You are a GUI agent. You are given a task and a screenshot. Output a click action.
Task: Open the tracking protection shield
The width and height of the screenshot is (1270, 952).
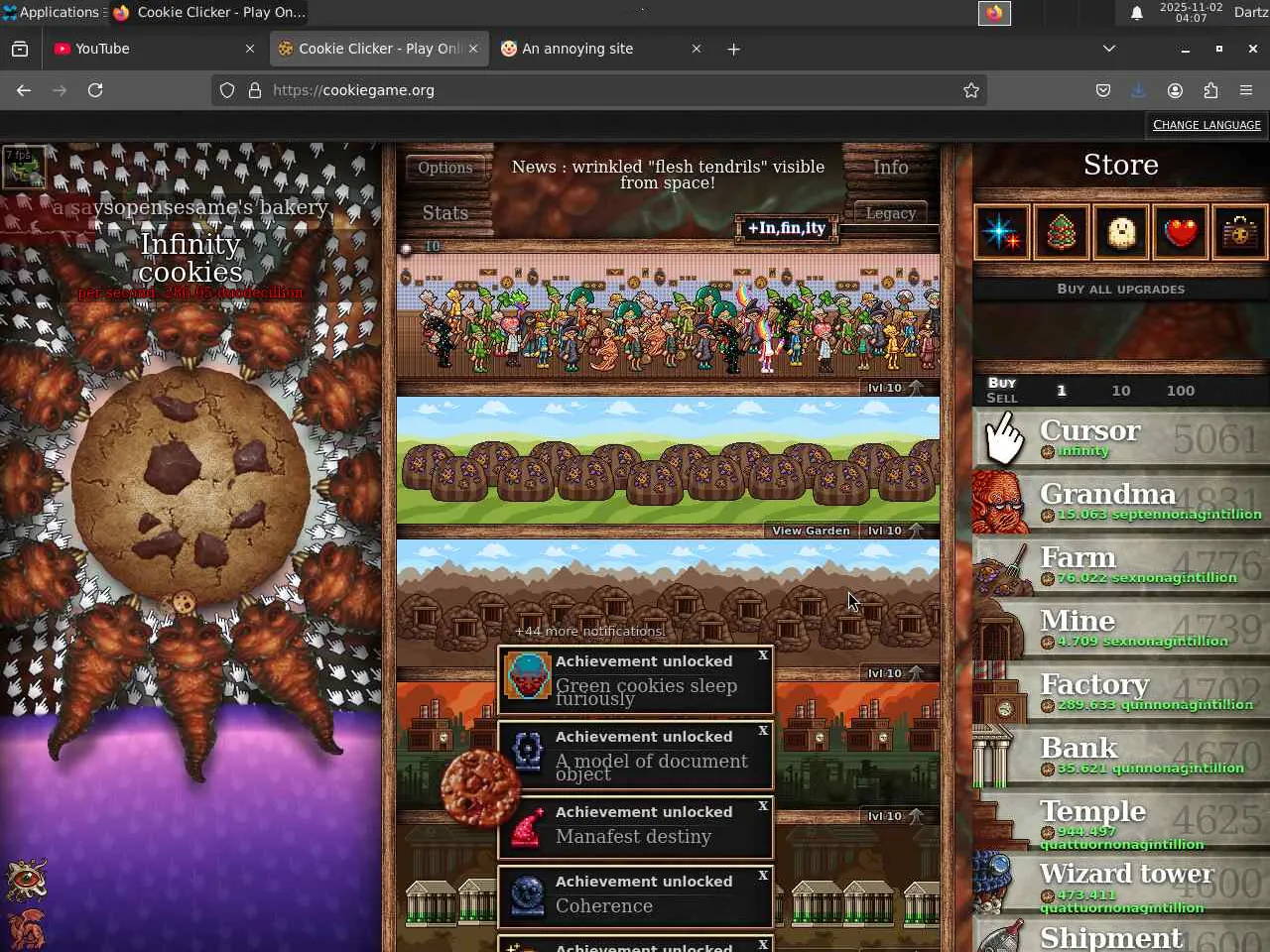tap(227, 90)
